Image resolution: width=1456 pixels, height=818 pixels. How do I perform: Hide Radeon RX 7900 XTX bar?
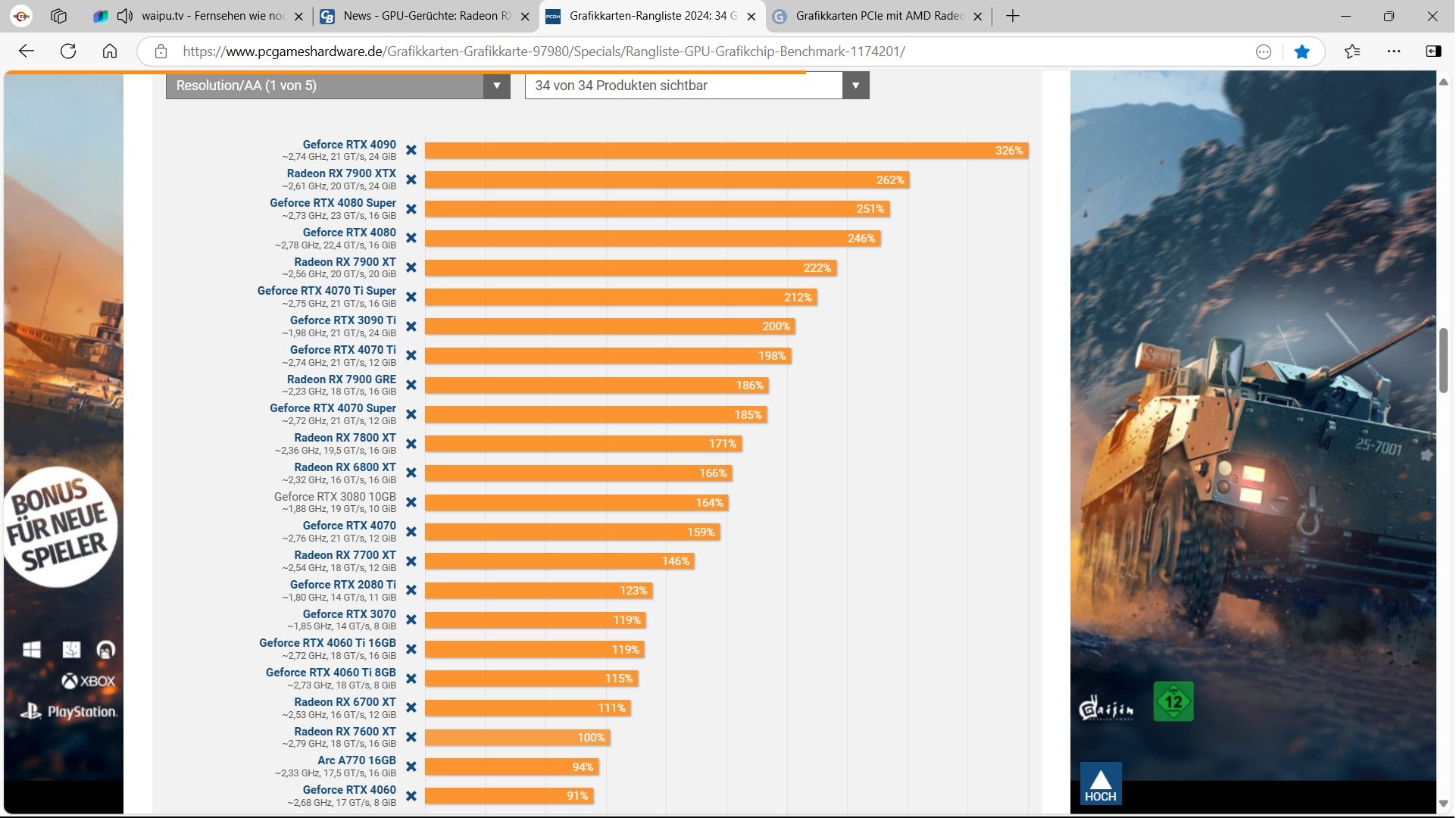coord(411,180)
